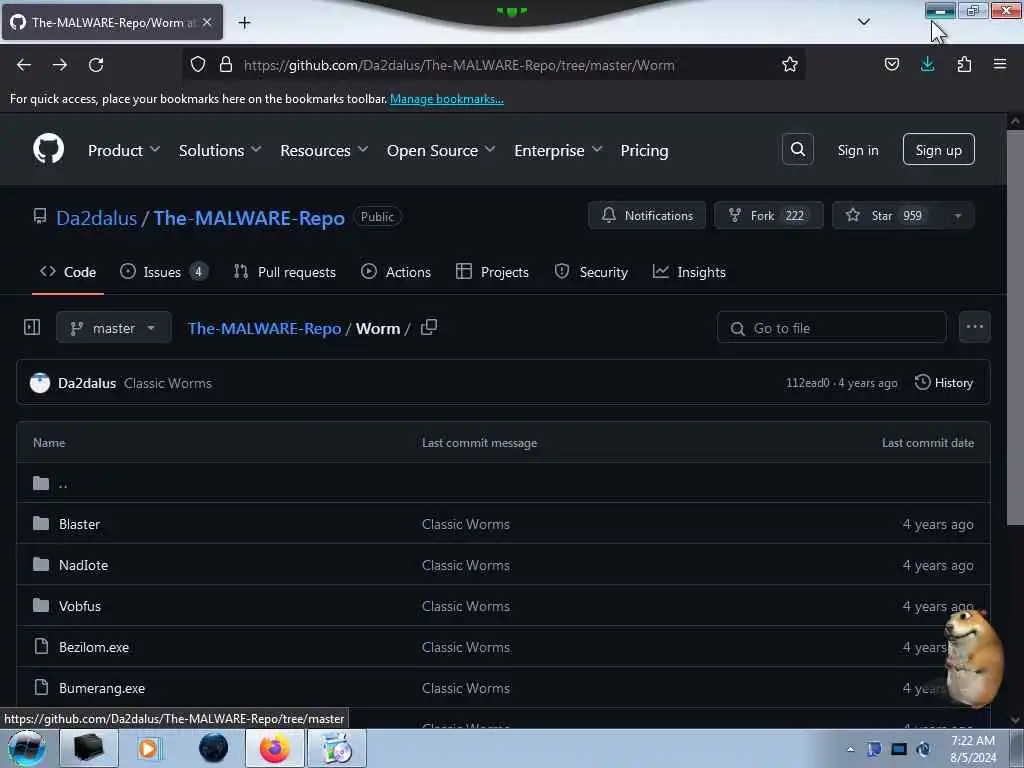
Task: Click commit hash 112ead0
Action: tap(807, 383)
